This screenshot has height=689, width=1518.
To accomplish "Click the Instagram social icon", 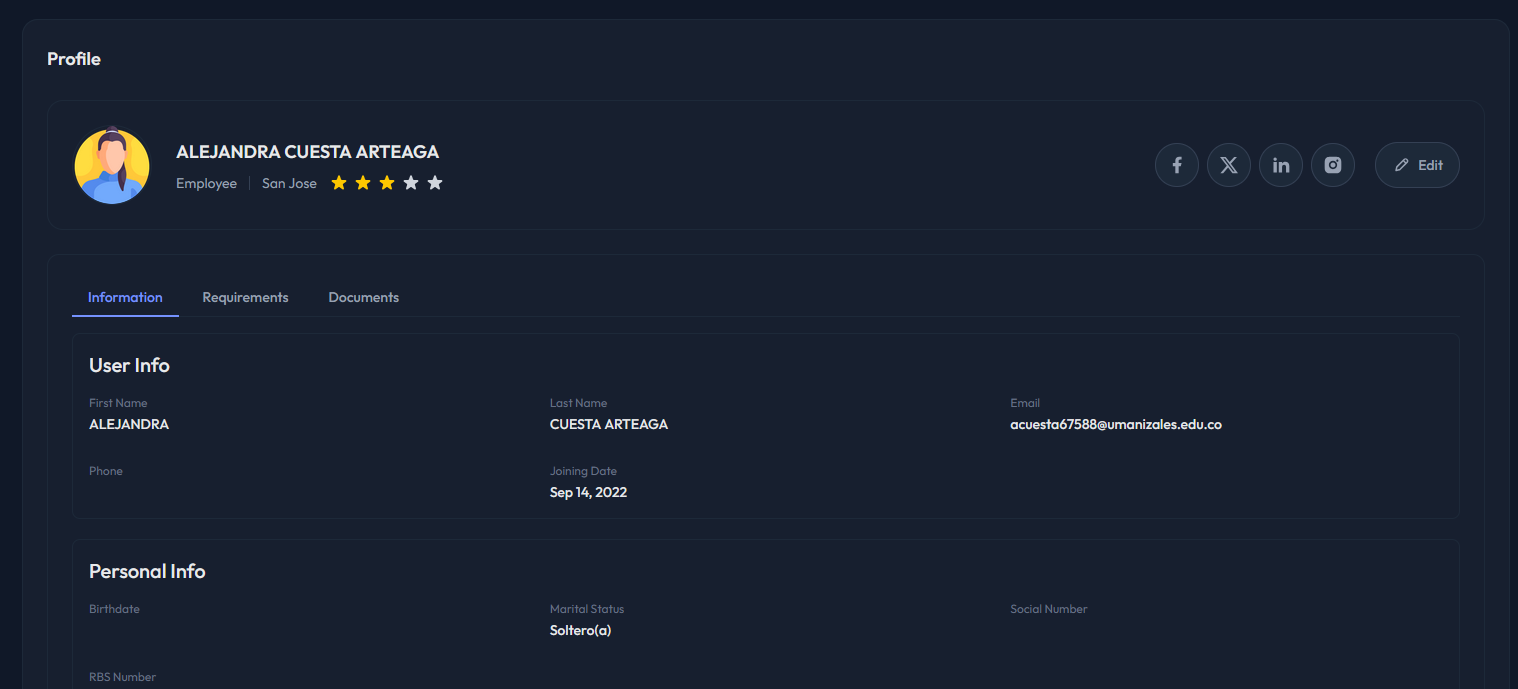I will [1333, 165].
